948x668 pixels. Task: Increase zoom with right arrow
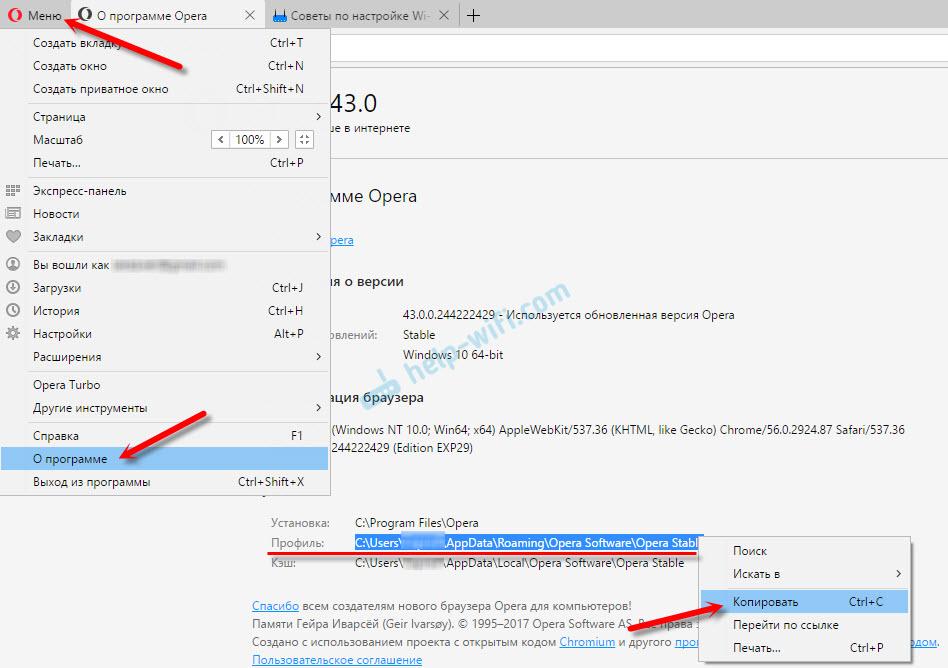click(x=279, y=140)
